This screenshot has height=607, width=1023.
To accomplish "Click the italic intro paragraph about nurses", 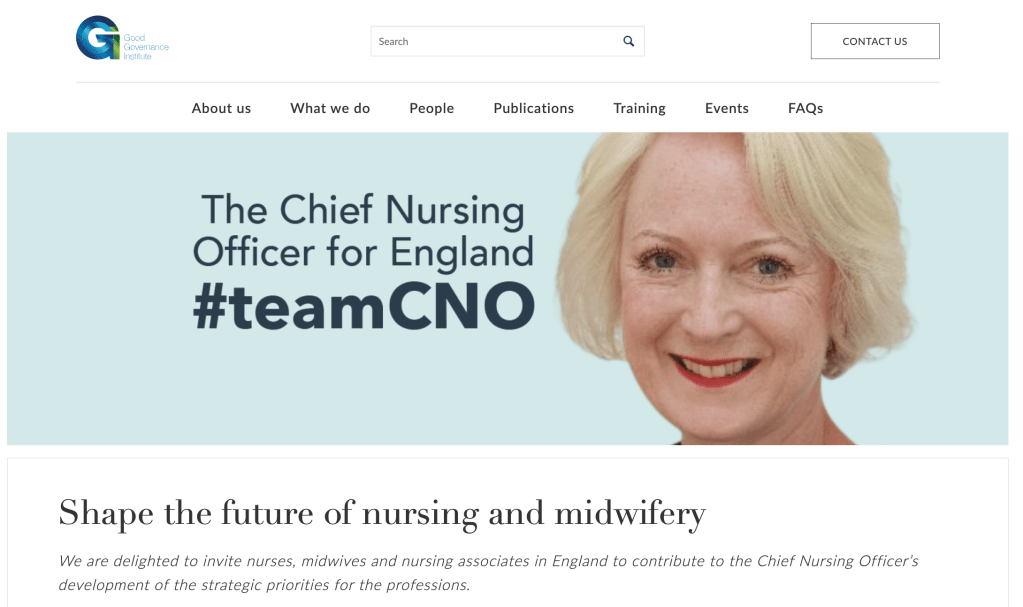I will click(489, 572).
